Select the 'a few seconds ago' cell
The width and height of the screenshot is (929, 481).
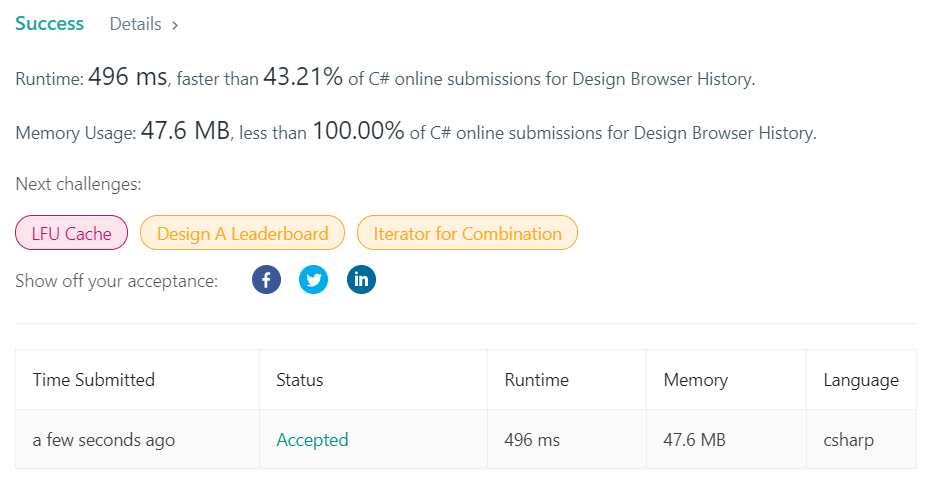point(137,440)
